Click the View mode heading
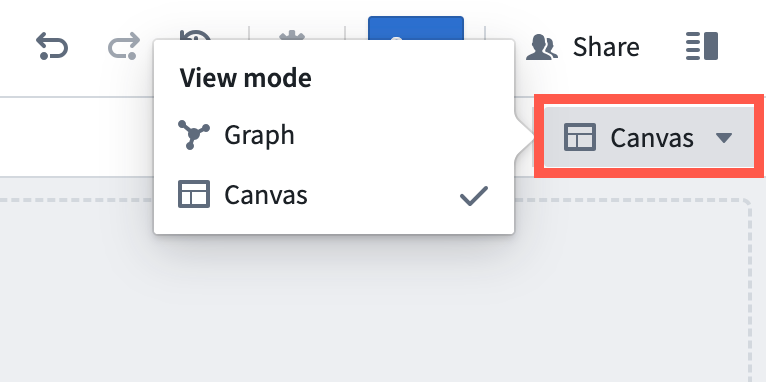Screen dimensions: 766x382 (245, 78)
